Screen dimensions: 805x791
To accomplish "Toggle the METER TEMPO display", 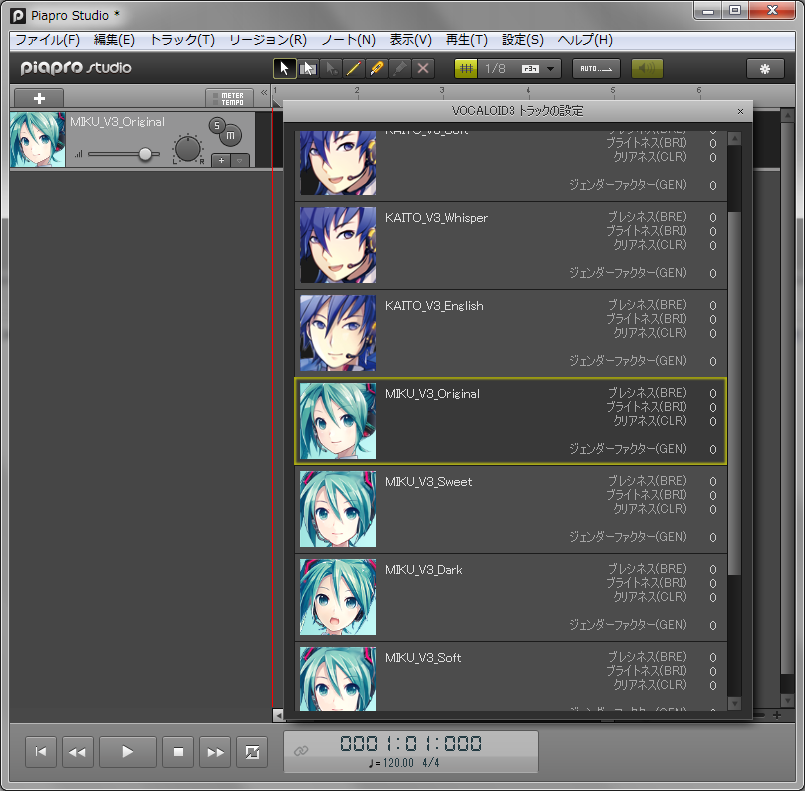I will [229, 99].
